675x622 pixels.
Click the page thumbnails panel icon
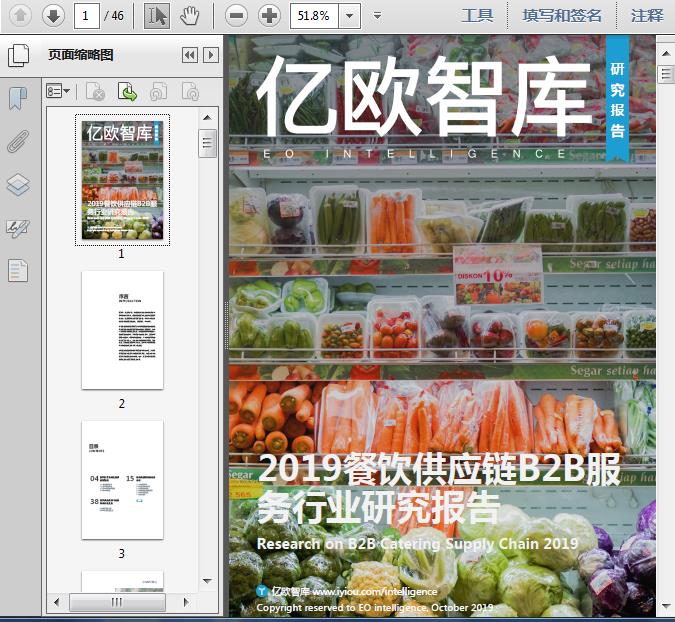19,55
